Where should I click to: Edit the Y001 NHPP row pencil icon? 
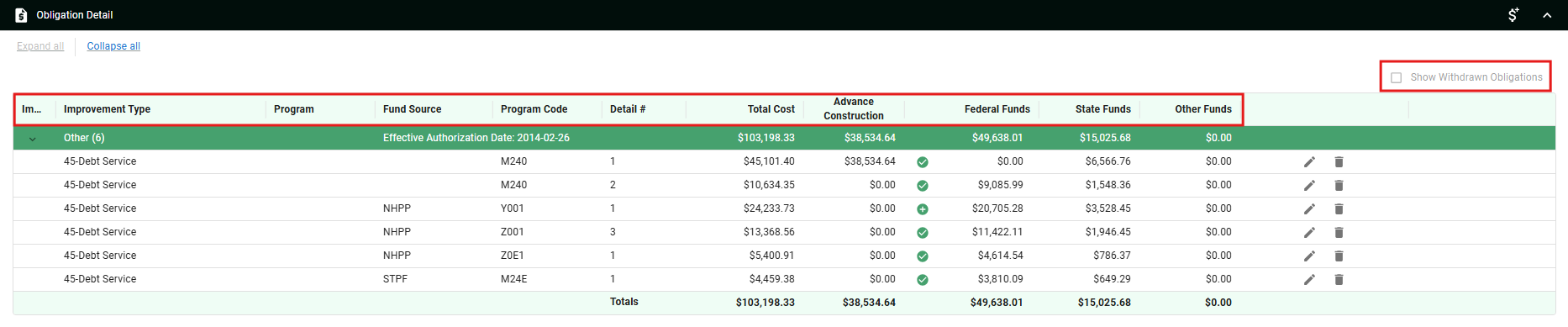[x=1309, y=209]
